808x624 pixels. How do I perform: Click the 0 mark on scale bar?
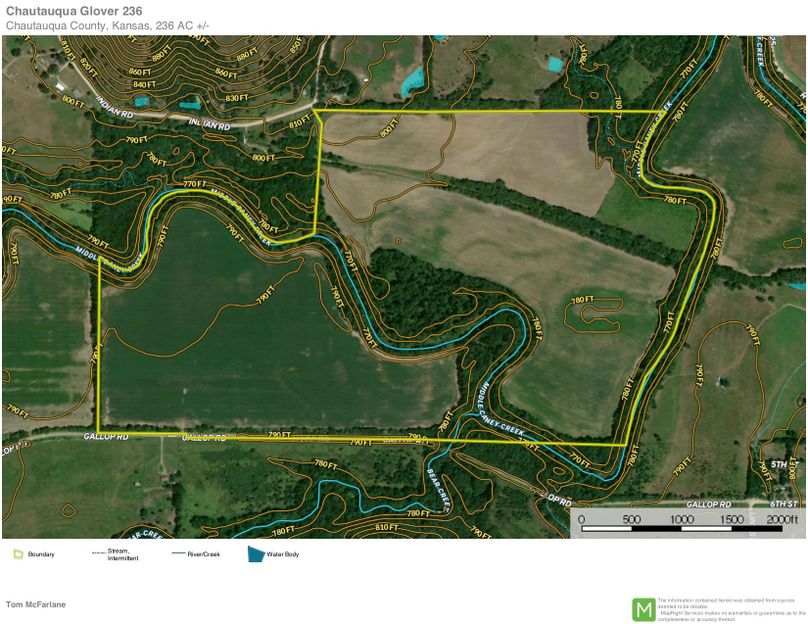(x=581, y=520)
